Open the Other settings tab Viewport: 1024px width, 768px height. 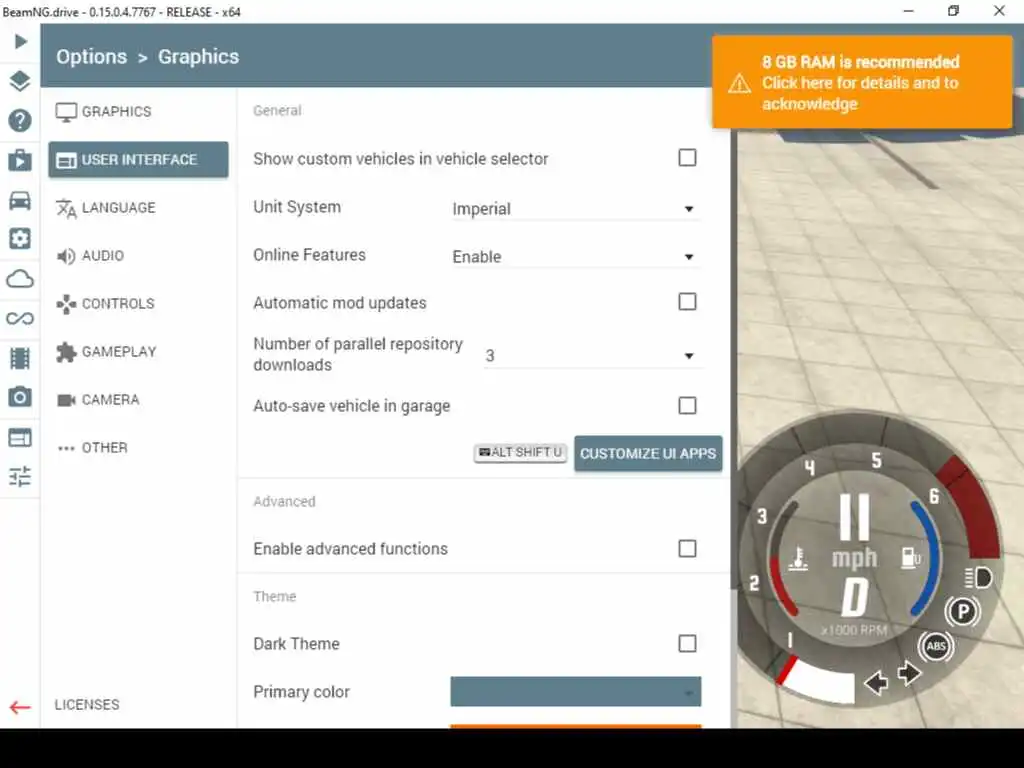click(x=138, y=447)
